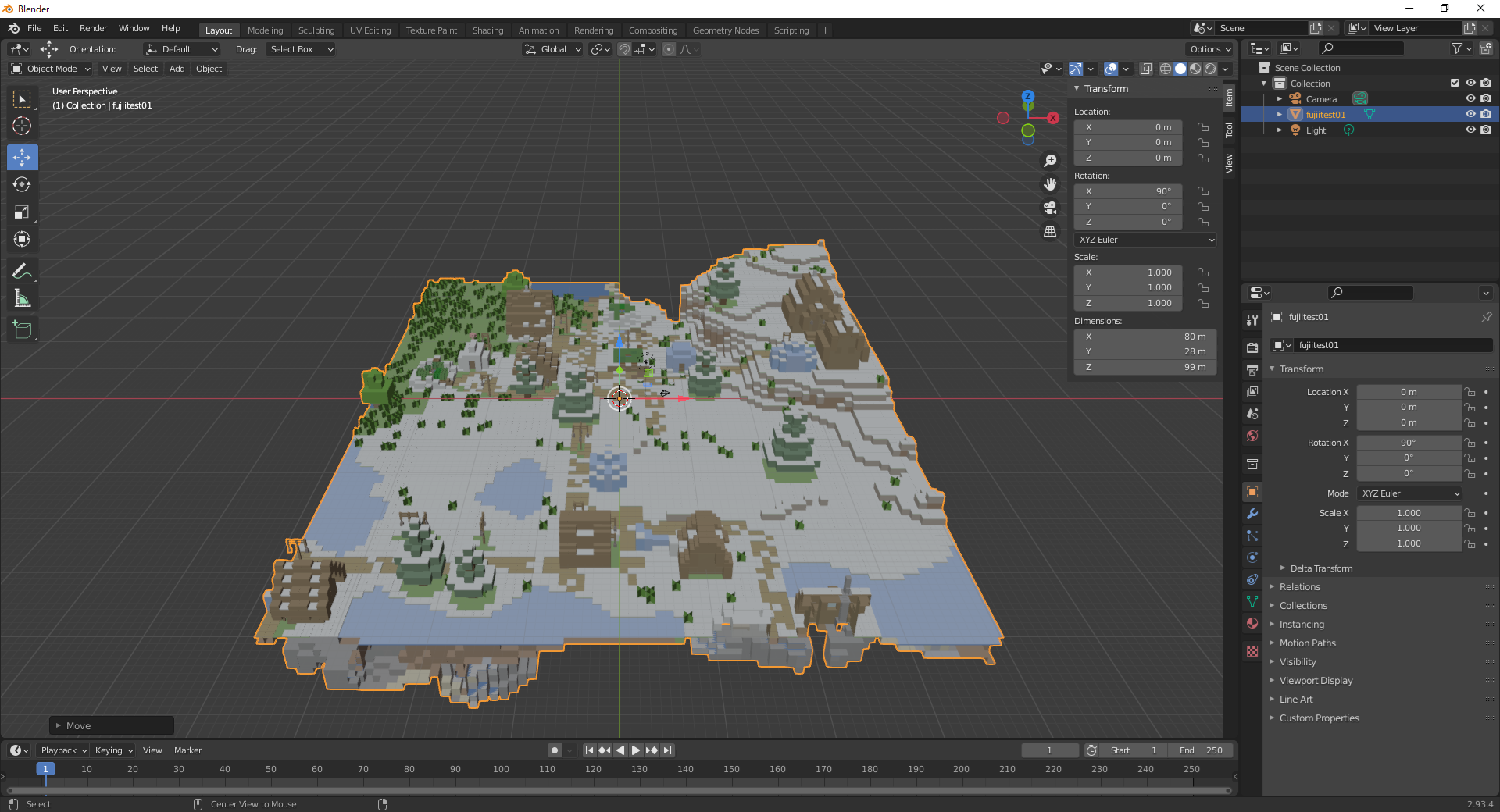Toggle X-ray mode
The image size is (1500, 812).
click(1146, 69)
